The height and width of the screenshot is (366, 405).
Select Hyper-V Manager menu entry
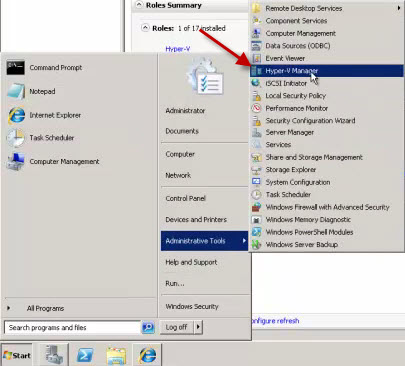pos(327,71)
